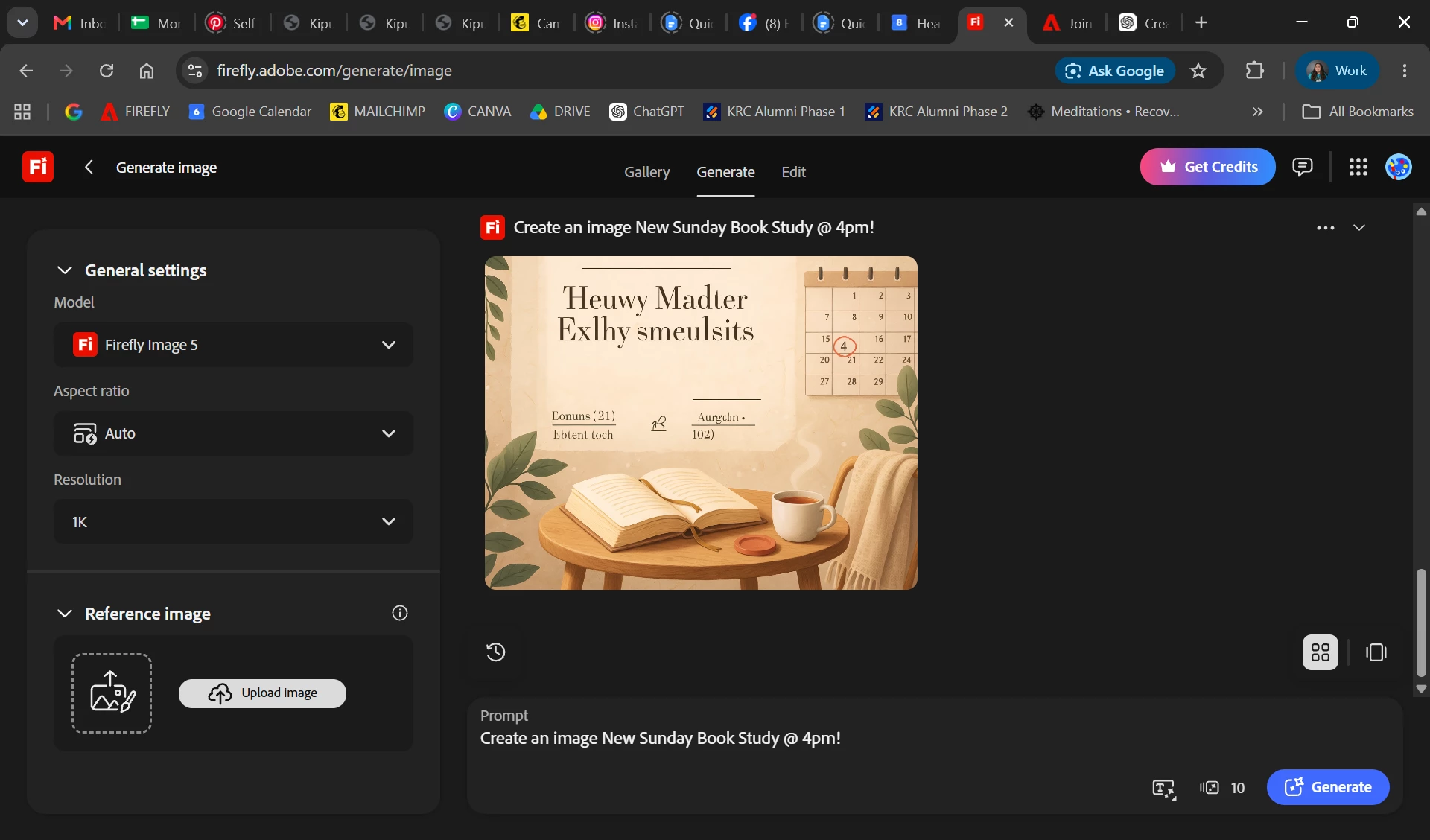
Task: Open the 1K Resolution dropdown
Action: coord(233,522)
